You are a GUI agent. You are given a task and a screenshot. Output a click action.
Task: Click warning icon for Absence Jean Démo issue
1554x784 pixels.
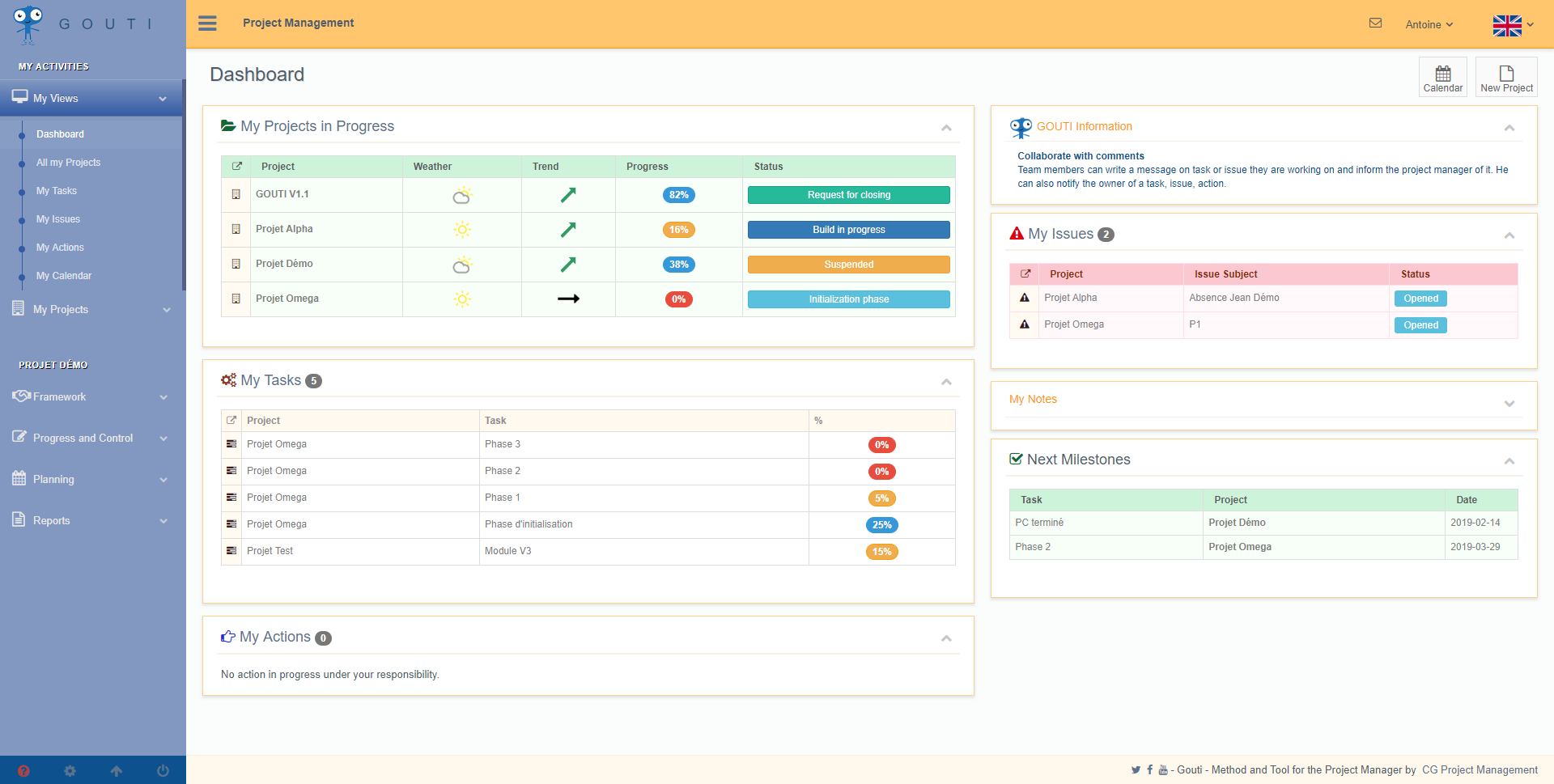click(x=1025, y=298)
